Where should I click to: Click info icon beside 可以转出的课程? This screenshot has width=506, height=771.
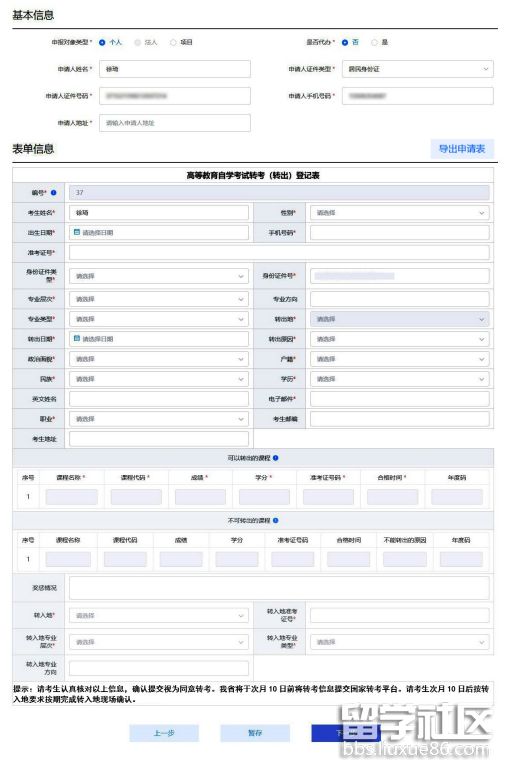pyautogui.click(x=275, y=458)
